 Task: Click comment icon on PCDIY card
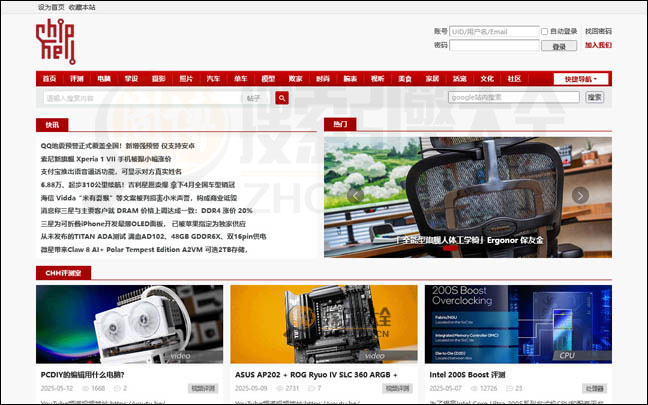(x=117, y=388)
